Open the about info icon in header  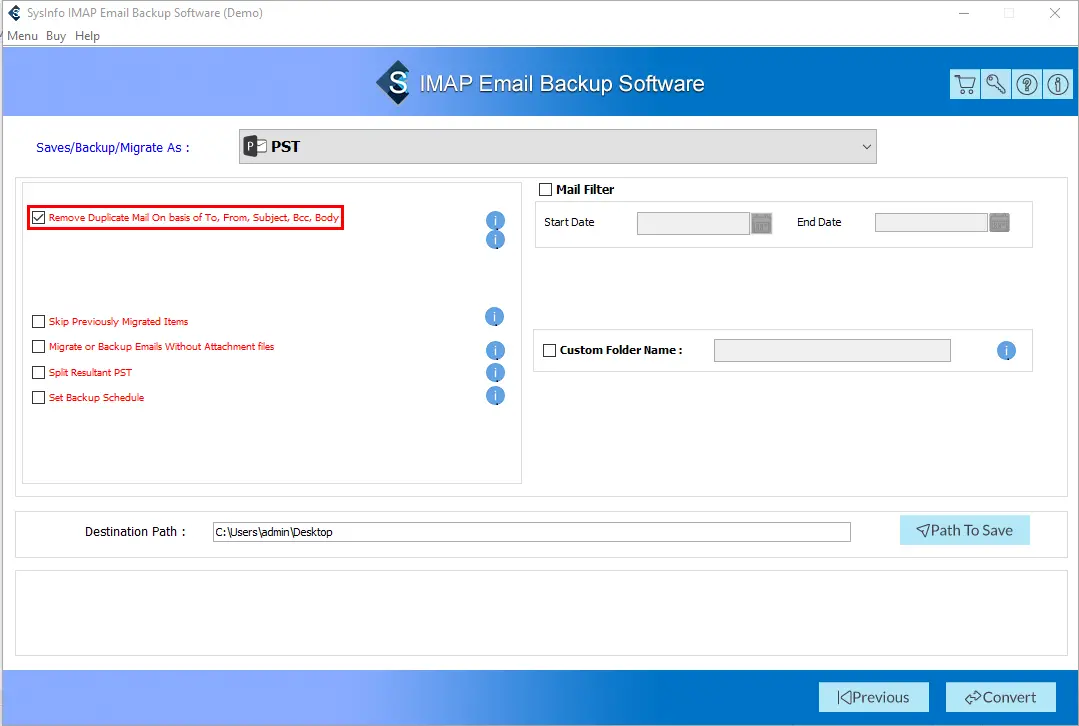[1058, 85]
